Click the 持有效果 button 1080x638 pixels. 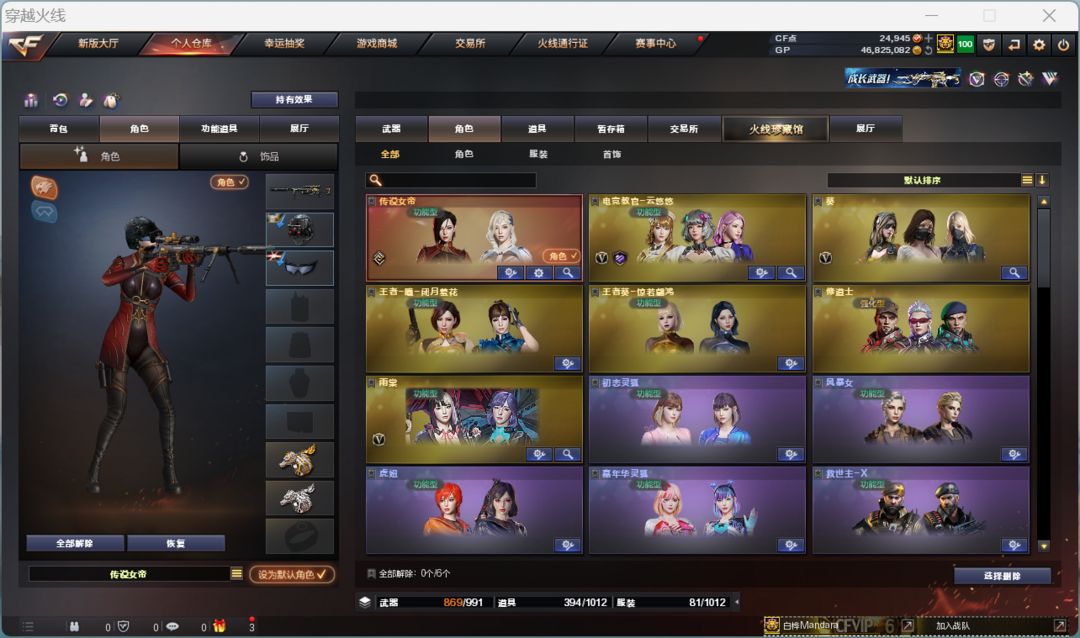coord(294,99)
